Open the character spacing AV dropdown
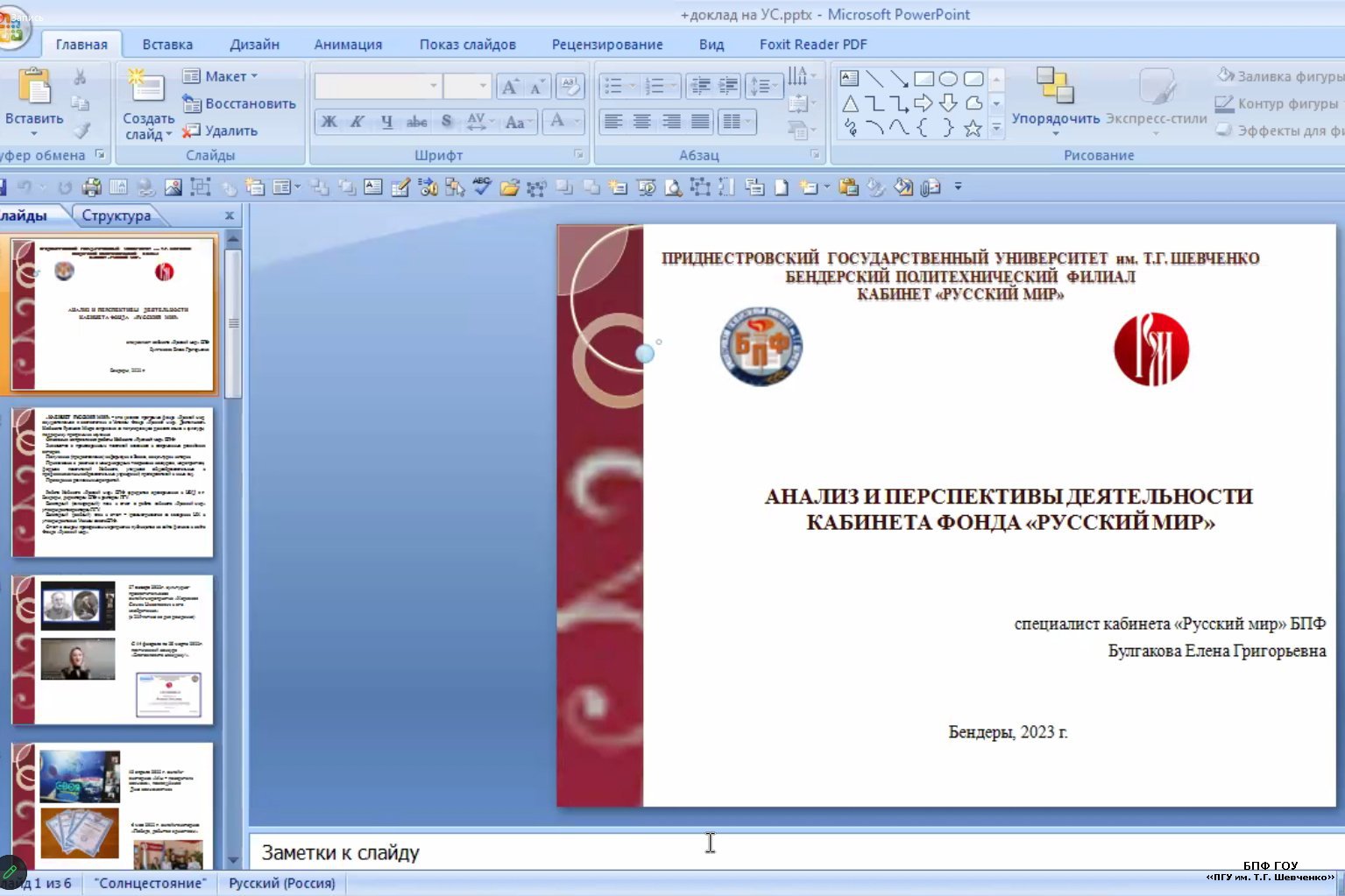Viewport: 1345px width, 896px height. point(480,122)
